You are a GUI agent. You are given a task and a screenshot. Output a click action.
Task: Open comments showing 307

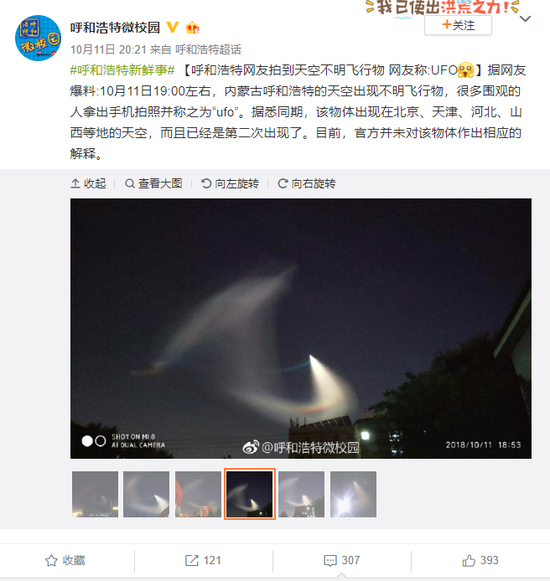pos(341,560)
